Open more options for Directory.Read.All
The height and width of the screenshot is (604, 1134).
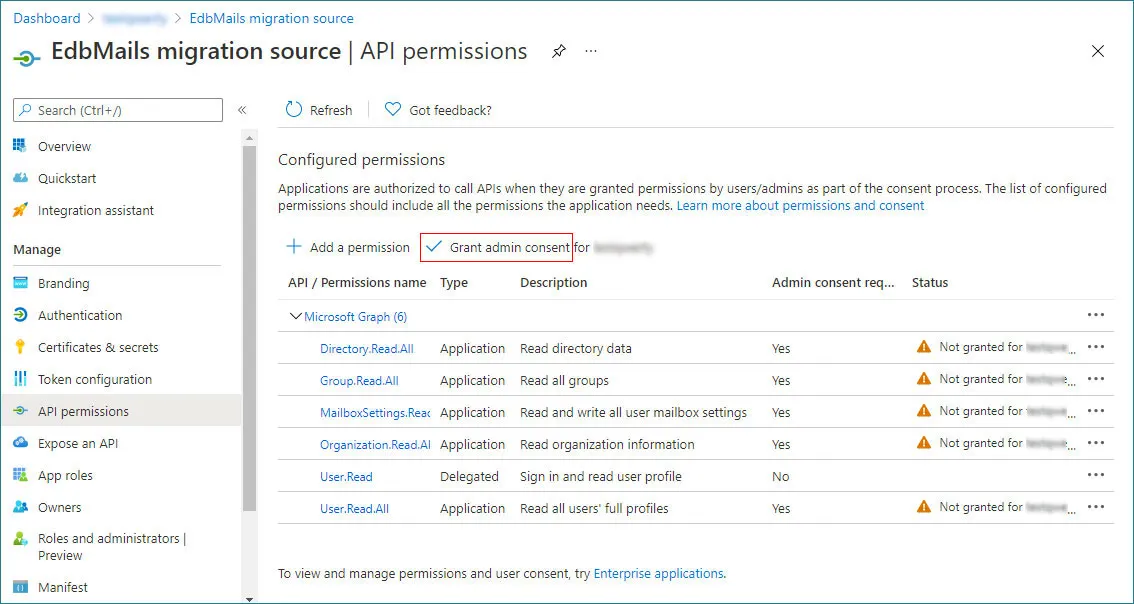(x=1096, y=346)
